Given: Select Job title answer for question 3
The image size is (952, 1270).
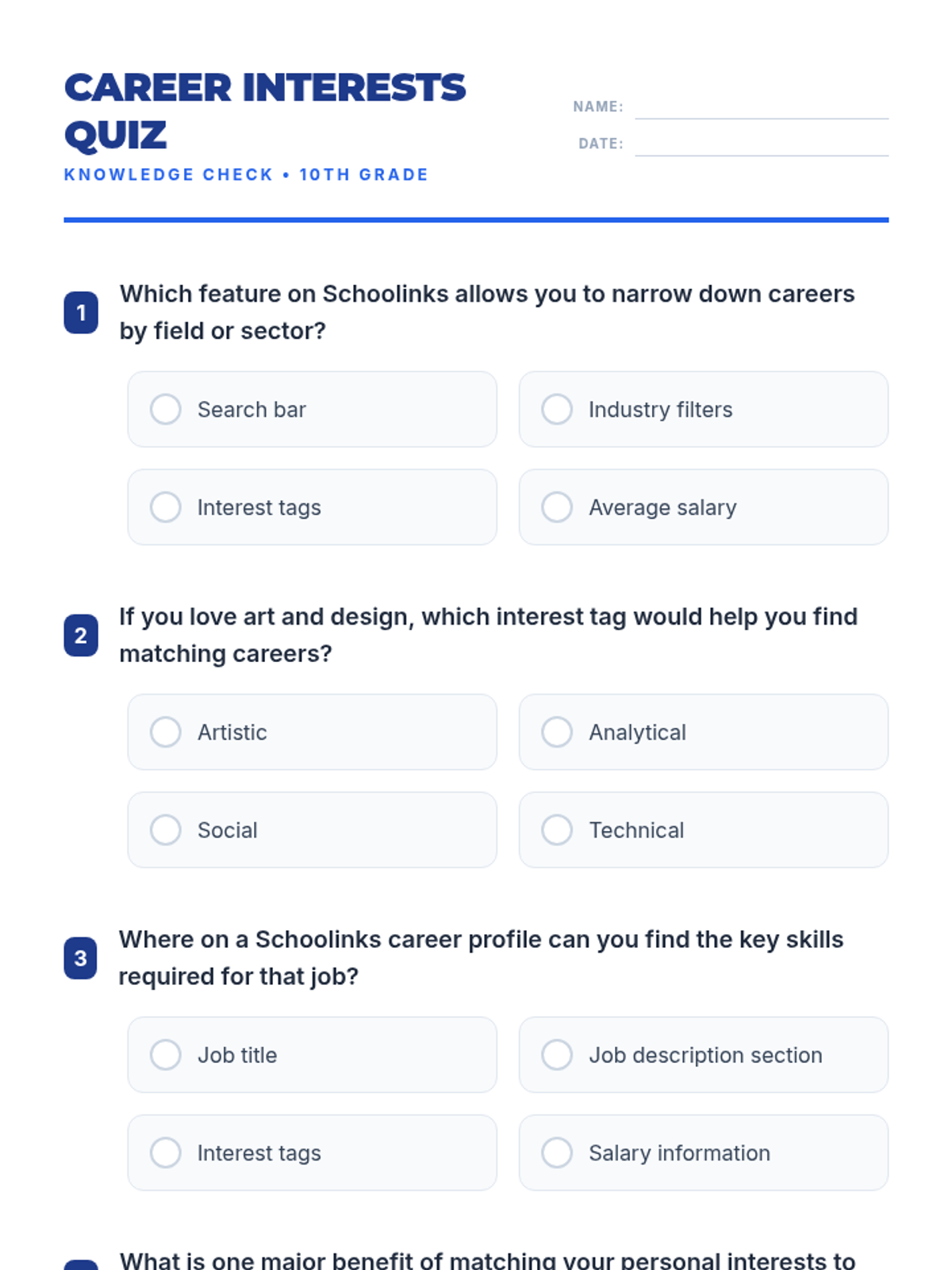Looking at the screenshot, I should (312, 1055).
